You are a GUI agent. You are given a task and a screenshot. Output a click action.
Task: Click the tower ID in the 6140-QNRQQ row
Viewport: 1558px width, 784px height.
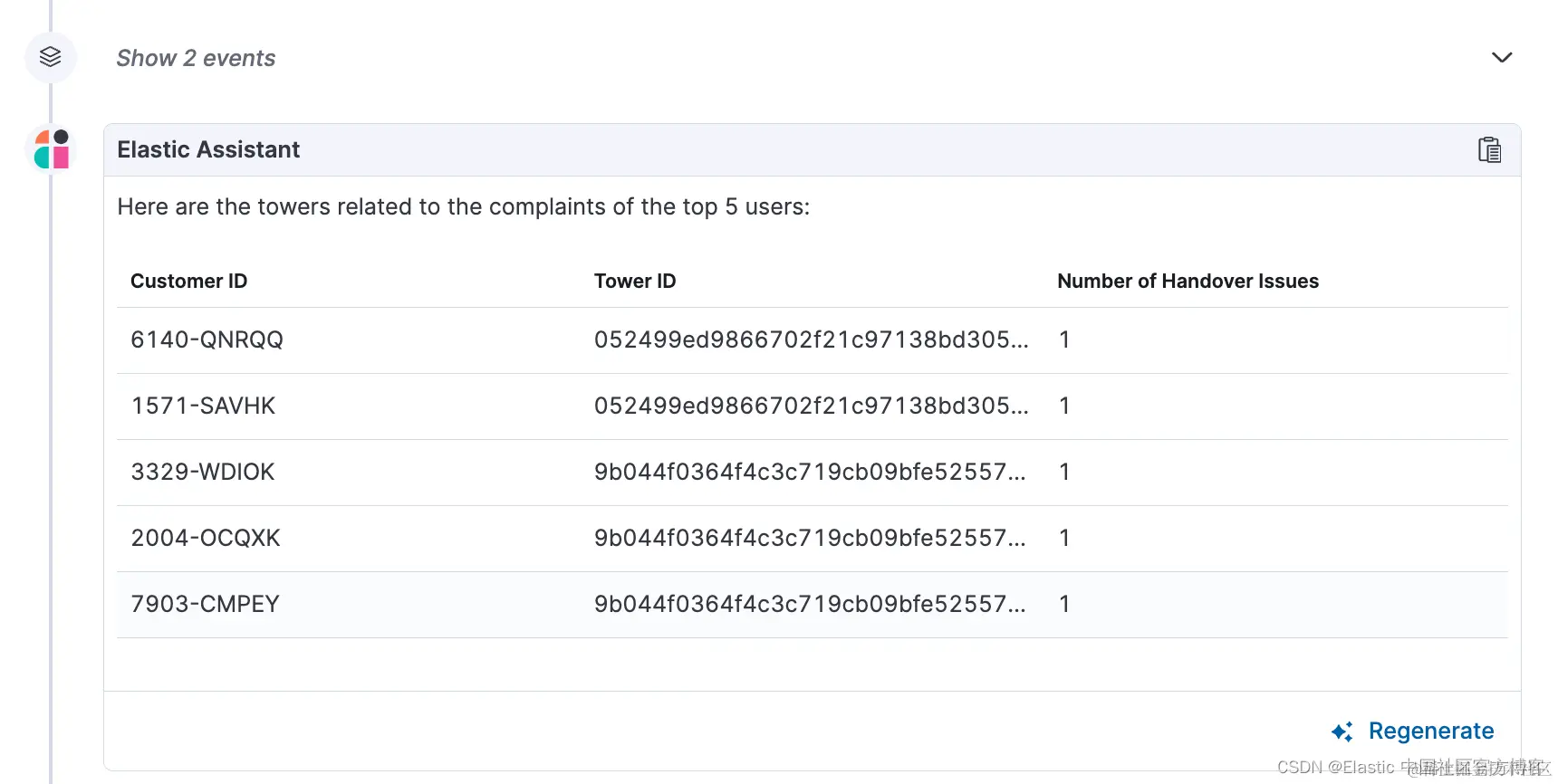pos(811,339)
